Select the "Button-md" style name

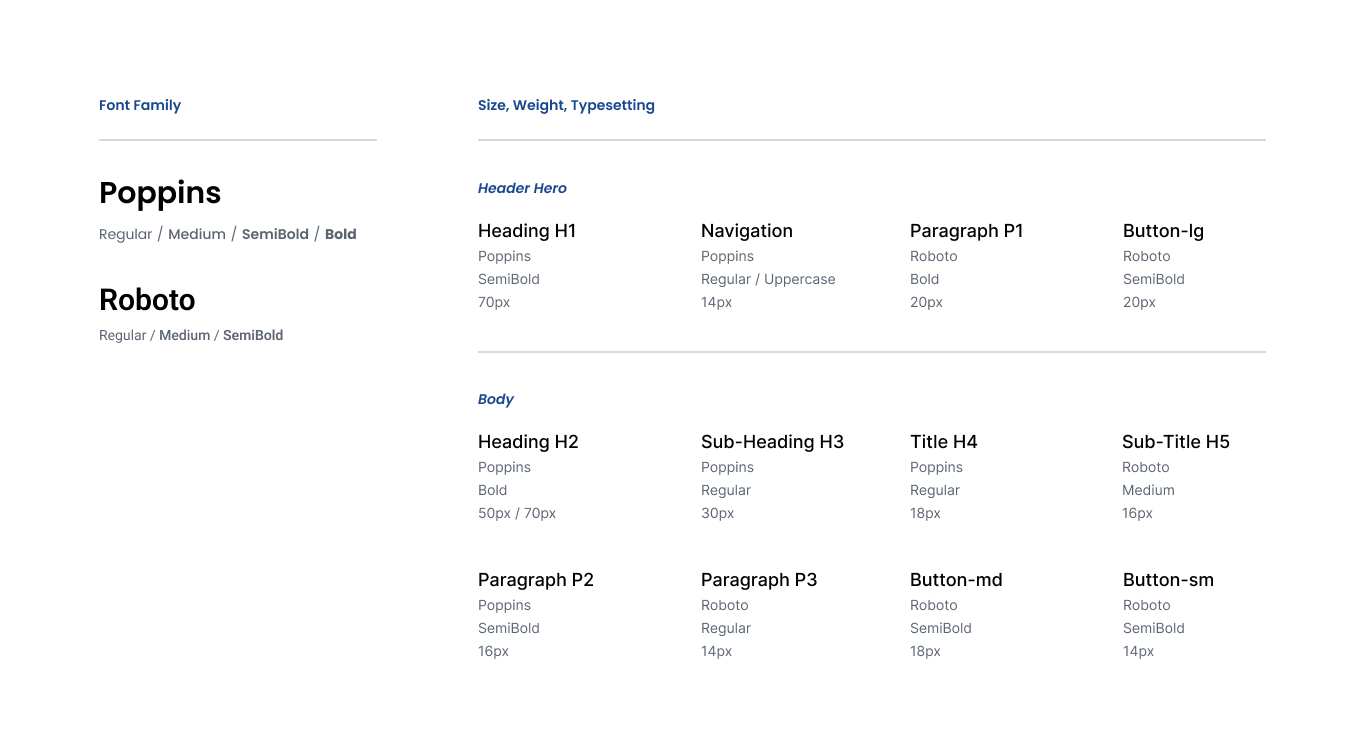point(956,580)
